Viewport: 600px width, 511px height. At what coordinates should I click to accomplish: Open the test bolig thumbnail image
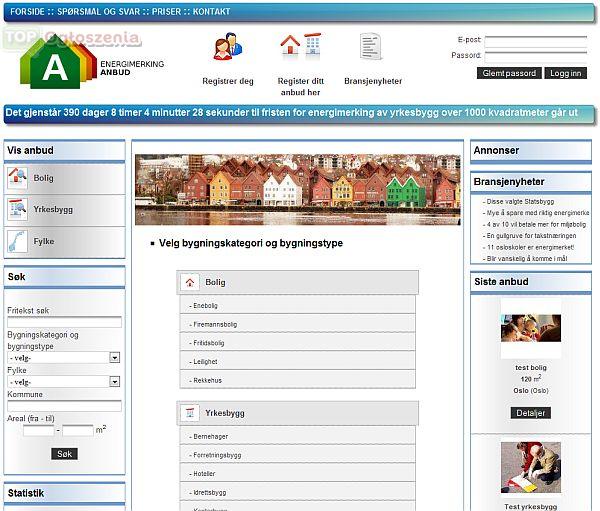[531, 328]
